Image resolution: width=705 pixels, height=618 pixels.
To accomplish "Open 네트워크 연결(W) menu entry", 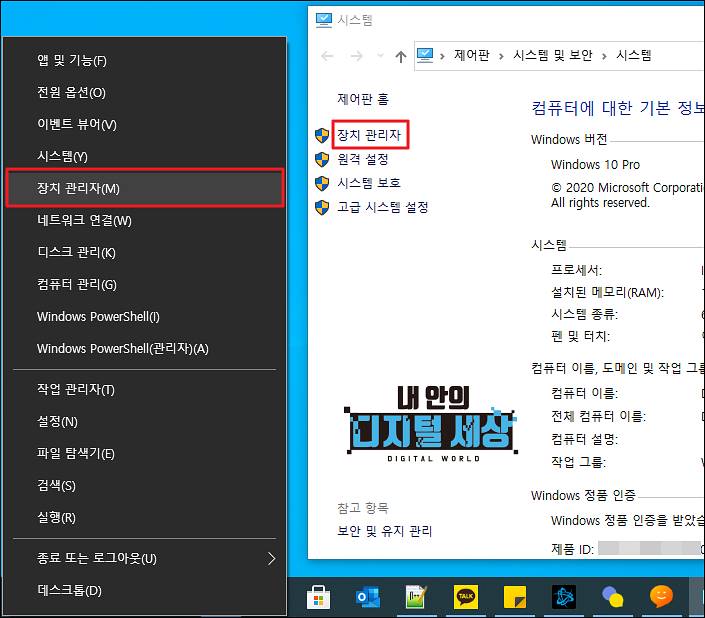I will point(145,220).
